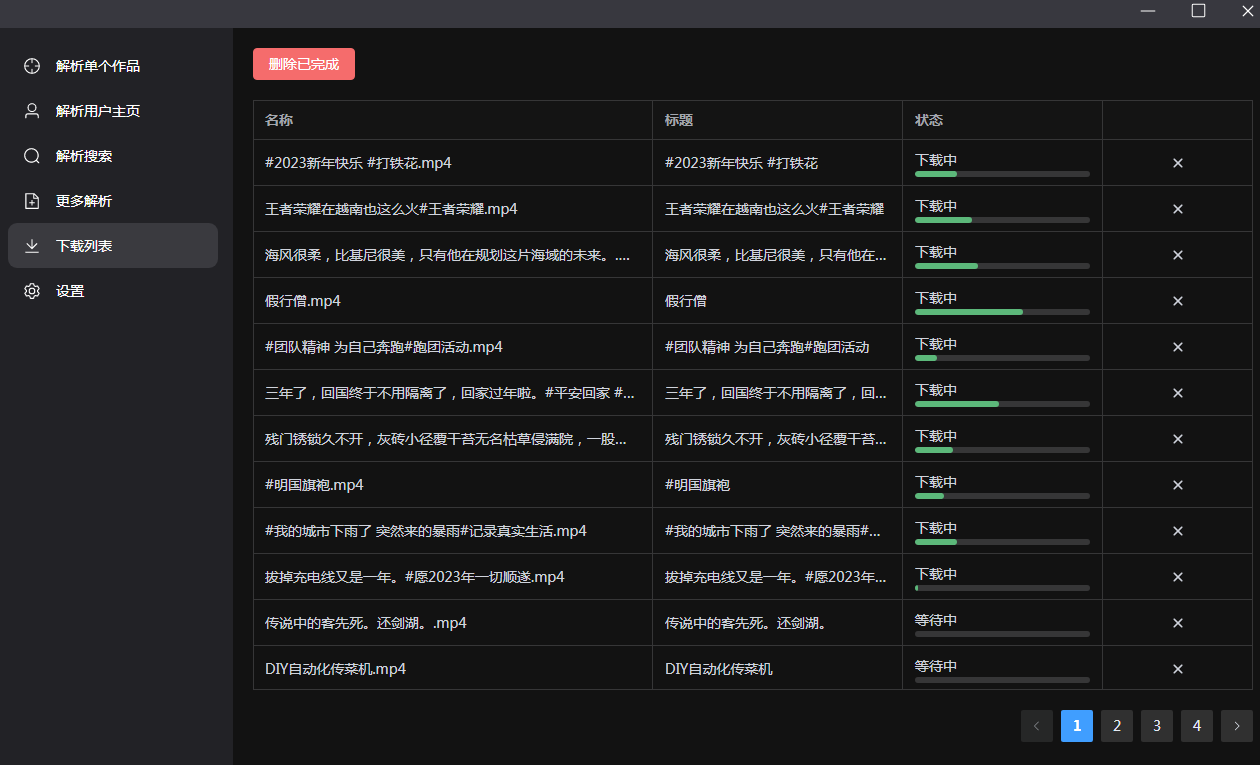Screen dimensions: 1260x765
Task: Select the file name #明国旗袍.mp4
Action: 314,485
